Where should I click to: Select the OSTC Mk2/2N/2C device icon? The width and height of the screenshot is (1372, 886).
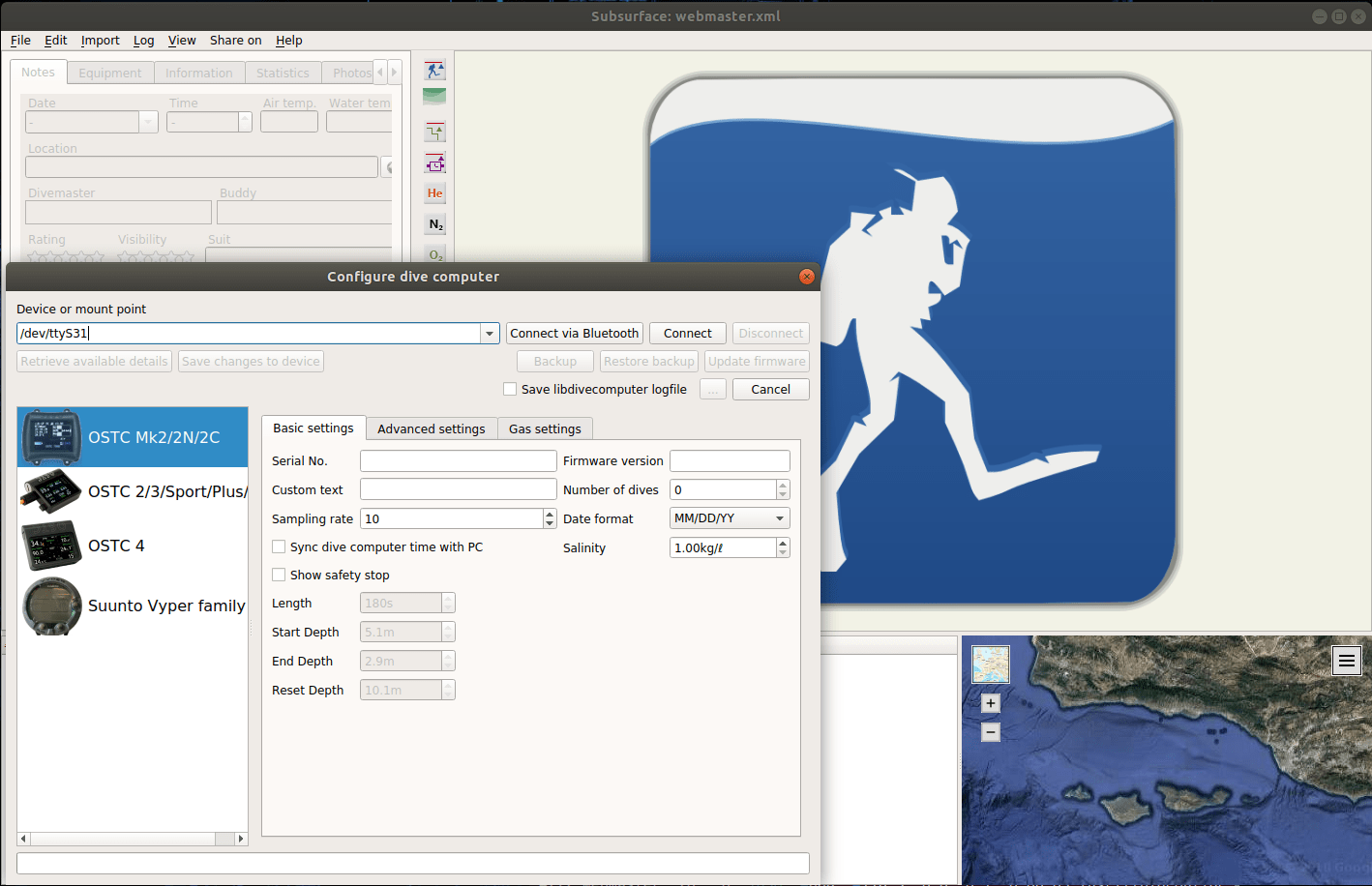pos(51,437)
